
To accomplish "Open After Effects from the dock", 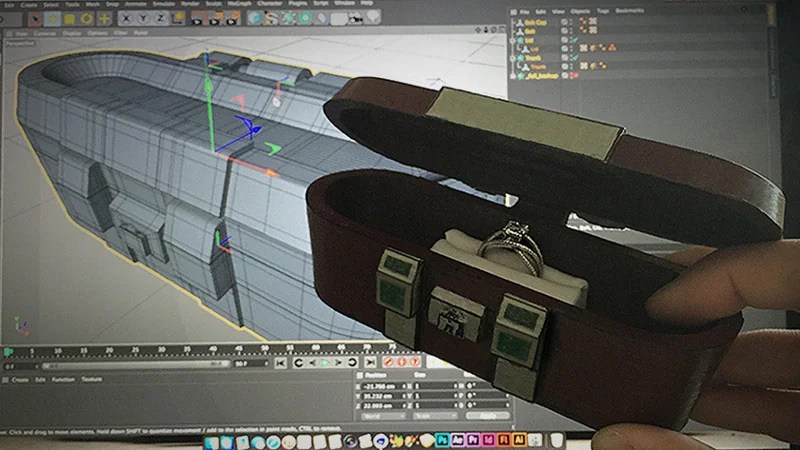I will click(458, 440).
